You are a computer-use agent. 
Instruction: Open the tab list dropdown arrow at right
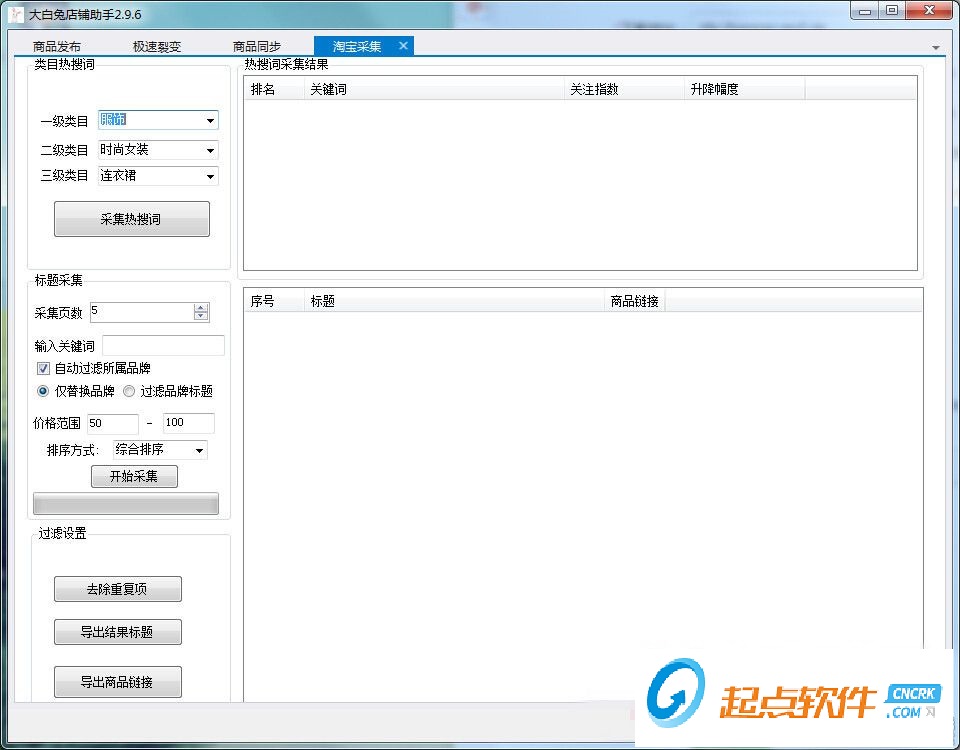point(936,48)
